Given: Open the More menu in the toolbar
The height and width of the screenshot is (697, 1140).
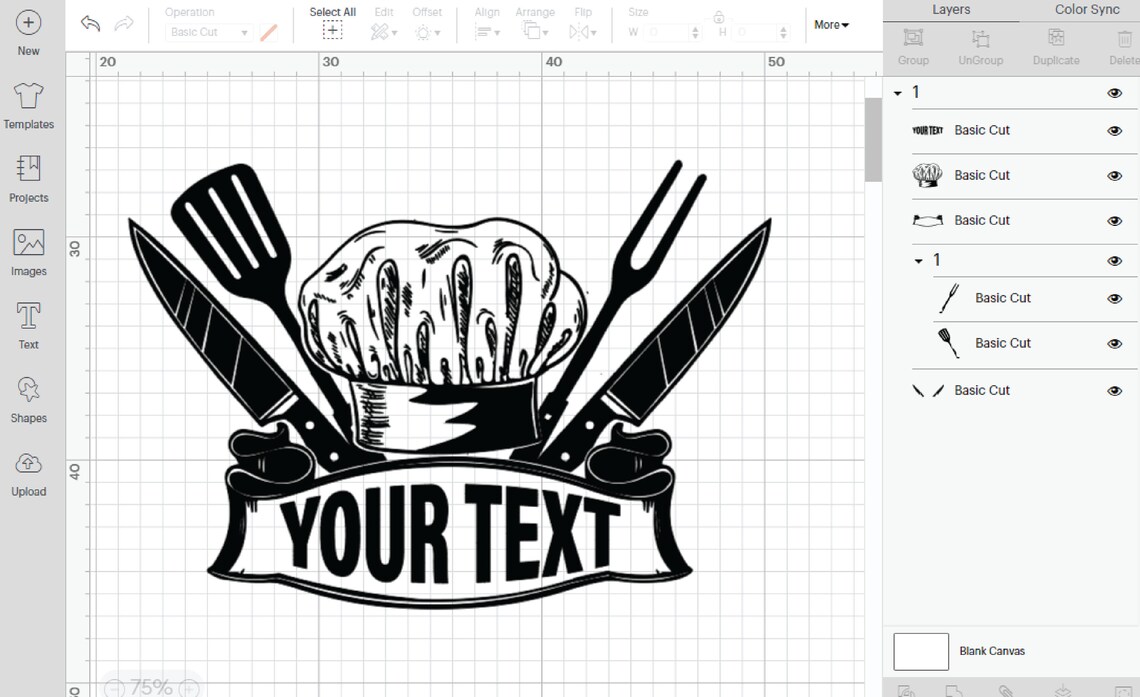Looking at the screenshot, I should 830,24.
